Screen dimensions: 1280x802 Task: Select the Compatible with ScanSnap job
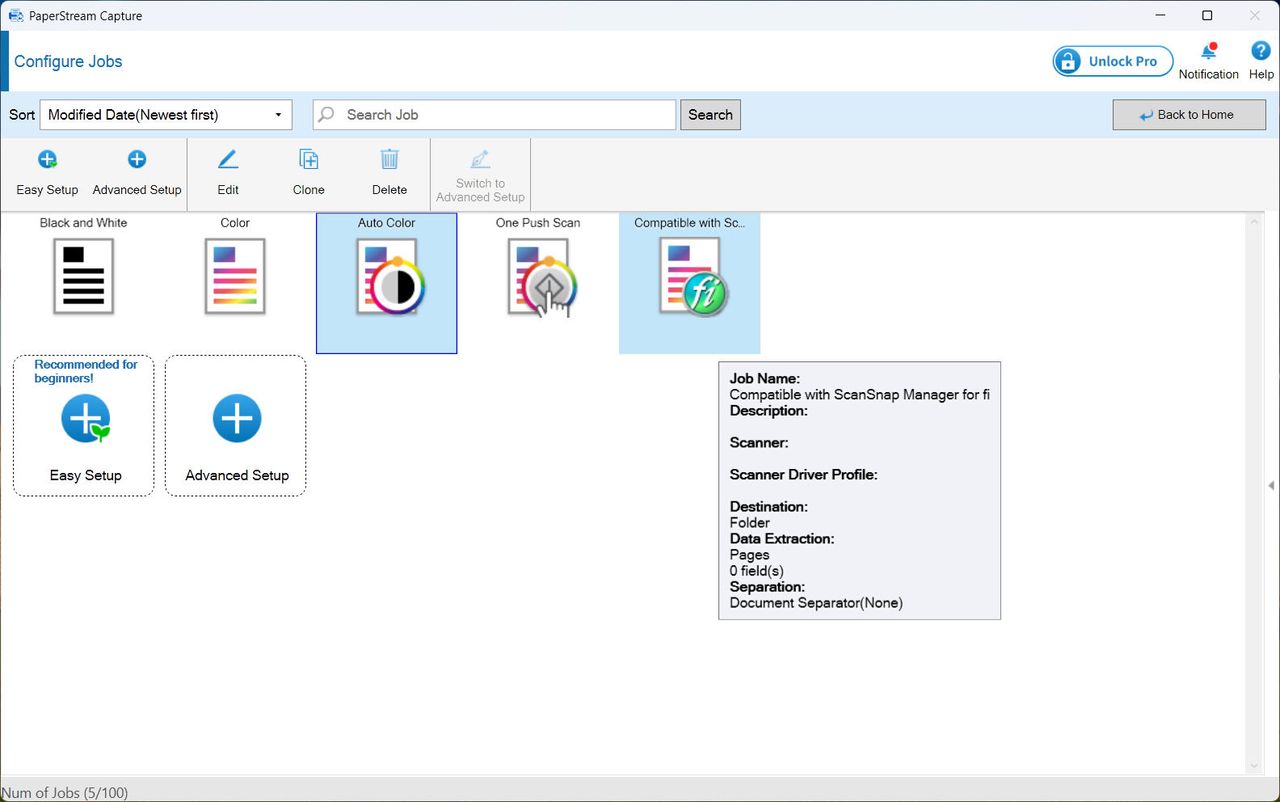pyautogui.click(x=690, y=283)
